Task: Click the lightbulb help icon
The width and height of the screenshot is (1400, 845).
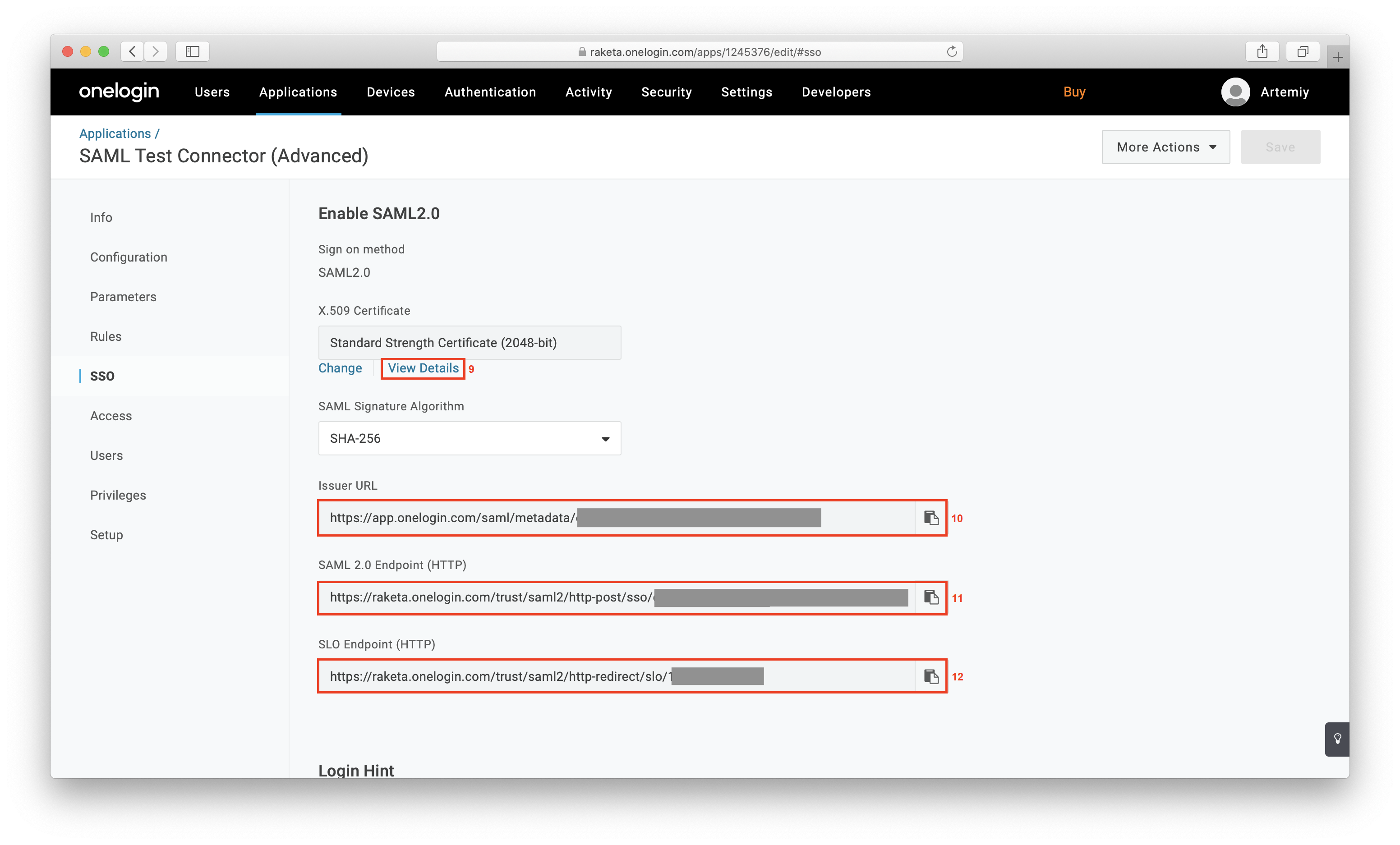Action: pos(1337,739)
